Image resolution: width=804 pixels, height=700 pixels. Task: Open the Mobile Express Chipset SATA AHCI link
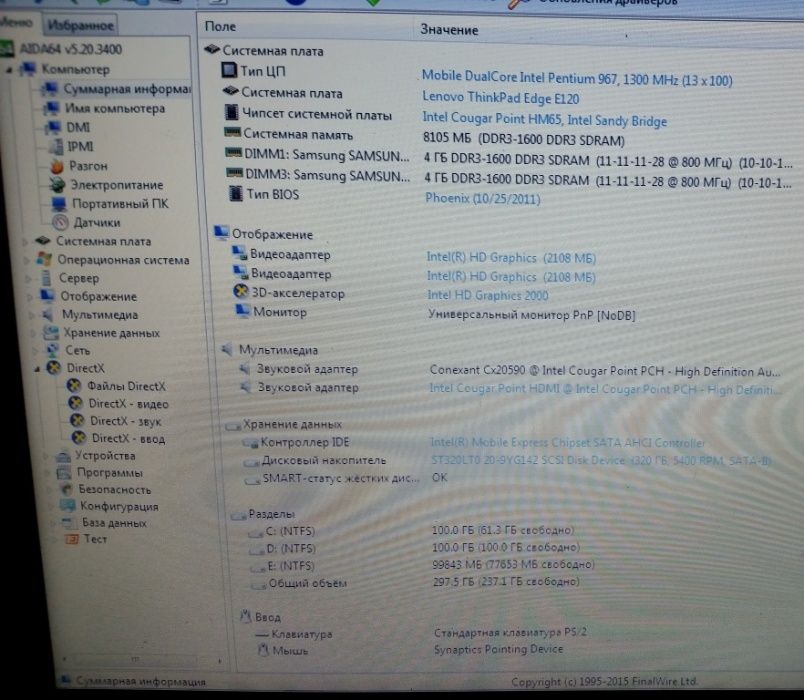pyautogui.click(x=567, y=443)
